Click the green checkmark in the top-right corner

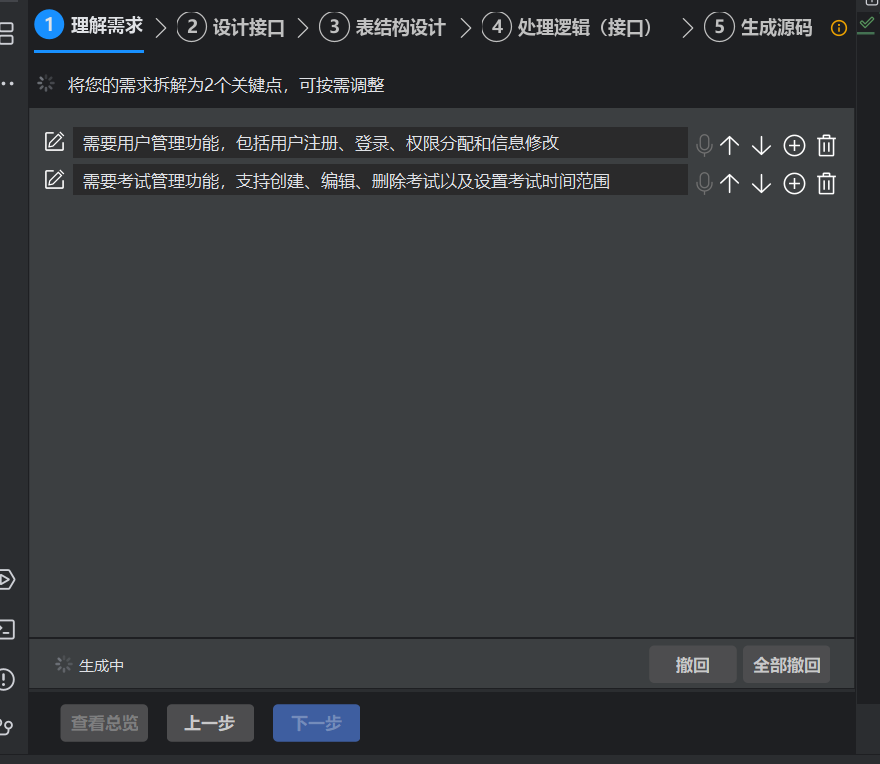[x=865, y=24]
